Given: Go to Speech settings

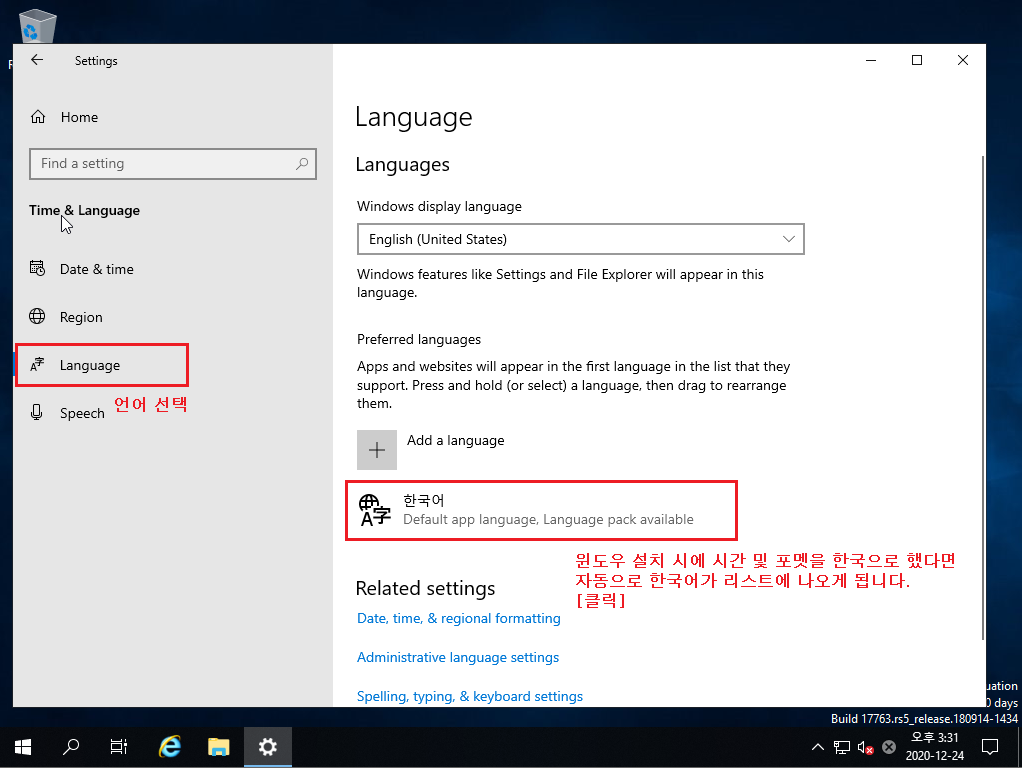Looking at the screenshot, I should coord(82,413).
